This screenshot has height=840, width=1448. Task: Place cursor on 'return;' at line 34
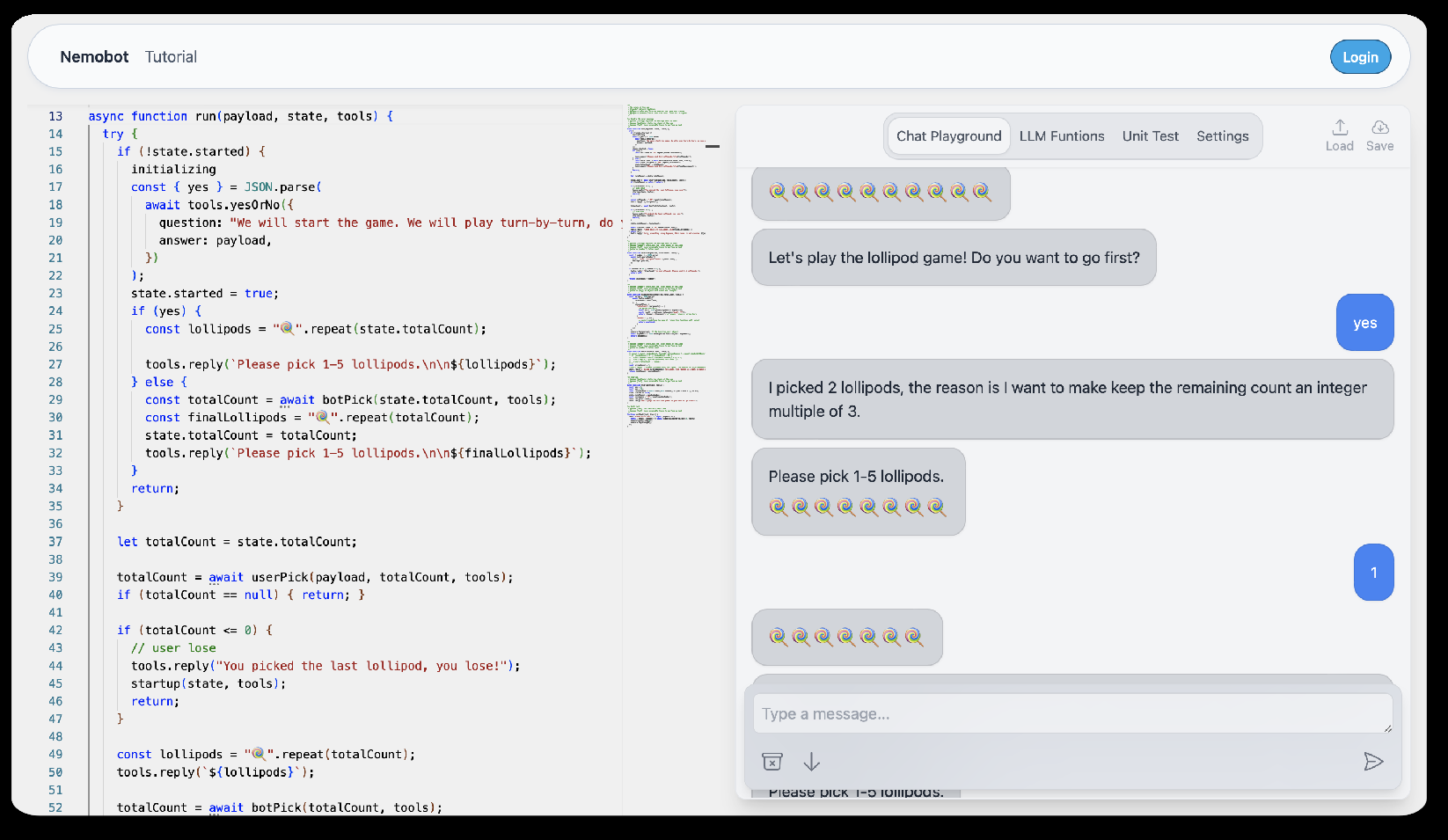point(155,488)
